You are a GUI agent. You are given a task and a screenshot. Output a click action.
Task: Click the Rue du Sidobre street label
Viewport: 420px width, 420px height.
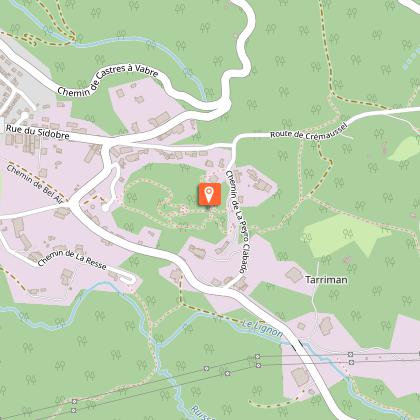[x=38, y=132]
